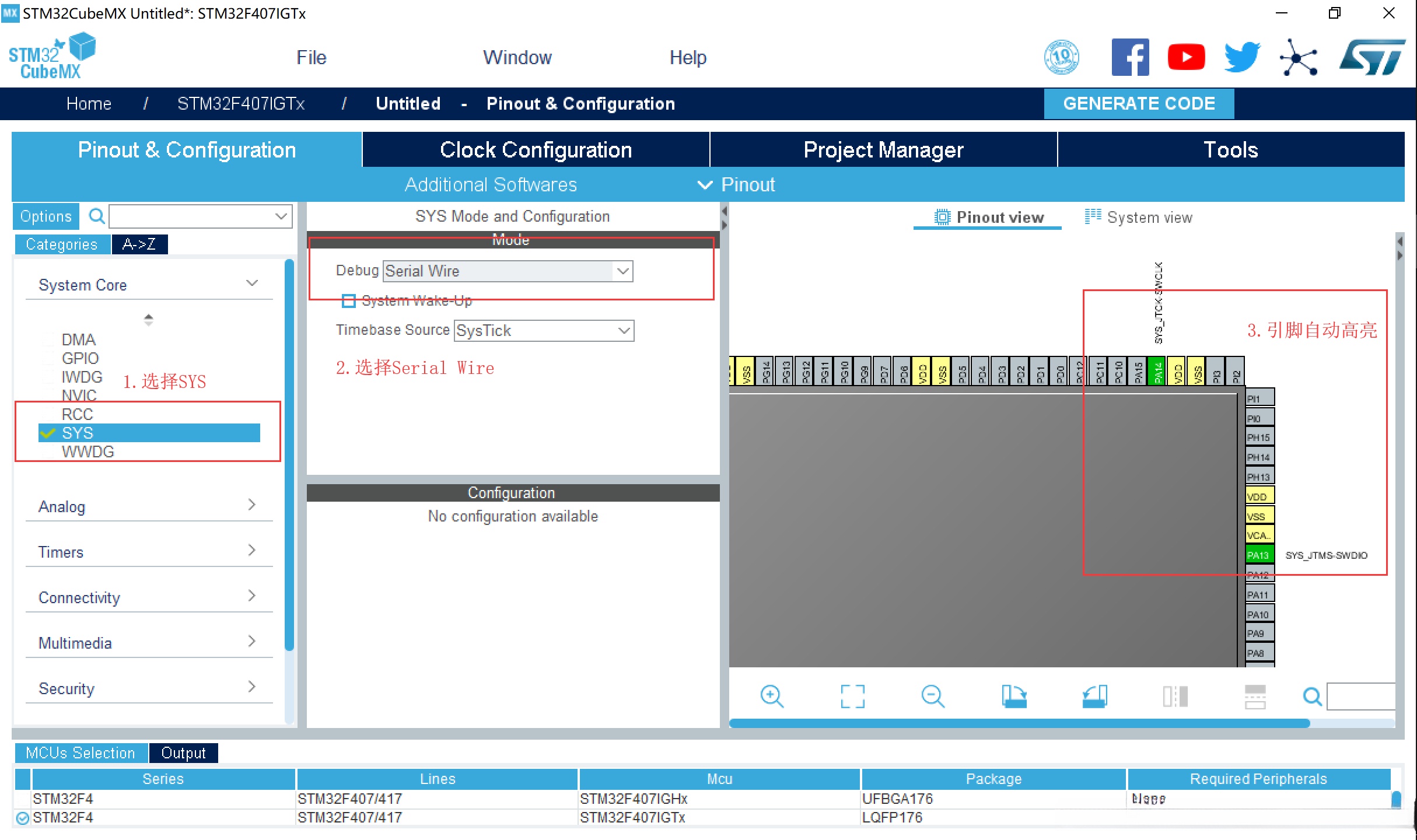This screenshot has height=840, width=1417.
Task: Click the fit-to-screen brackets icon
Action: pyautogui.click(x=852, y=696)
